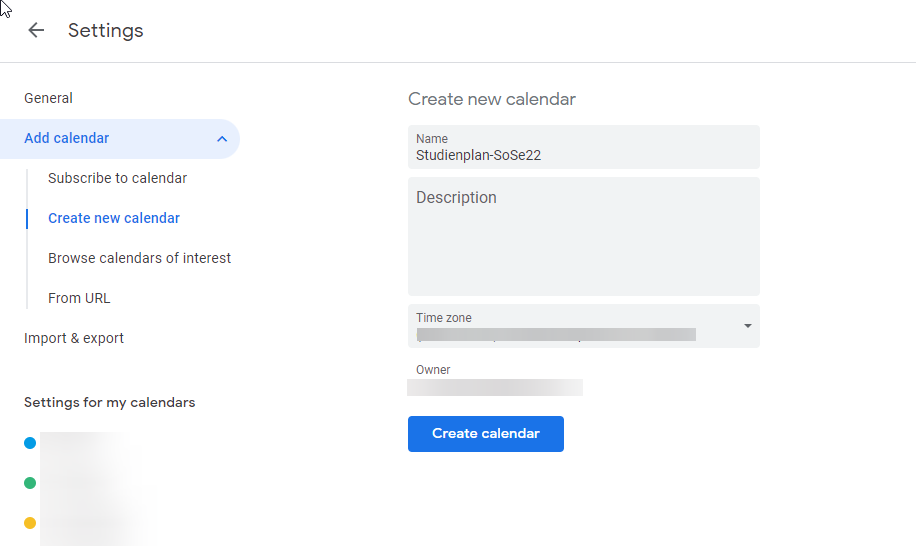This screenshot has width=916, height=557.
Task: Click the blue calendar color dot
Action: [x=30, y=443]
